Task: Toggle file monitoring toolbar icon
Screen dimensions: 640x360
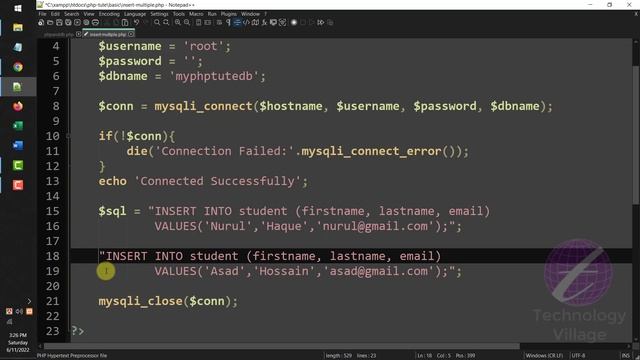Action: tap(283, 22)
